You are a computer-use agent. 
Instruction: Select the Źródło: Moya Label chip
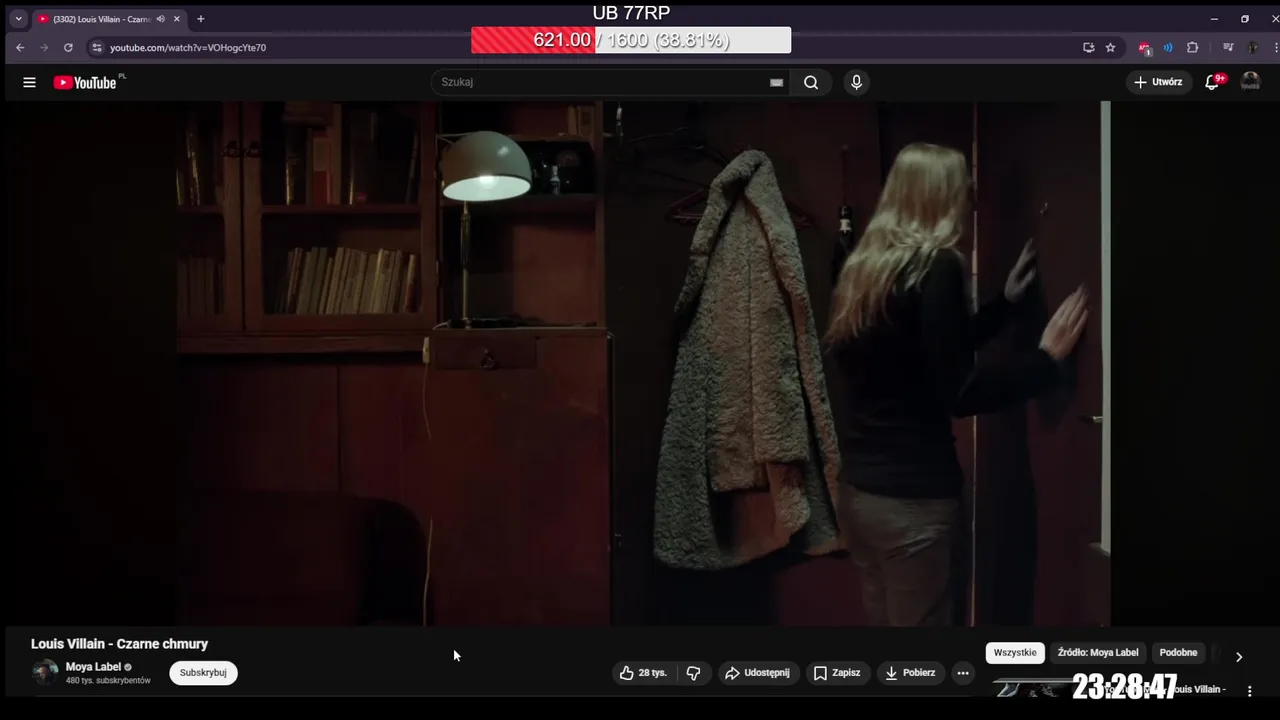coord(1098,653)
